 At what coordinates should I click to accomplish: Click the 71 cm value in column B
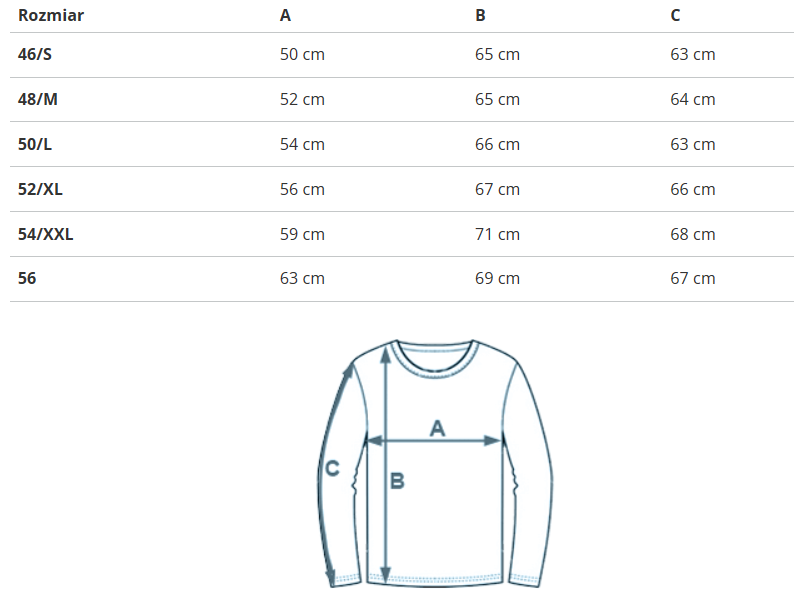(x=497, y=234)
